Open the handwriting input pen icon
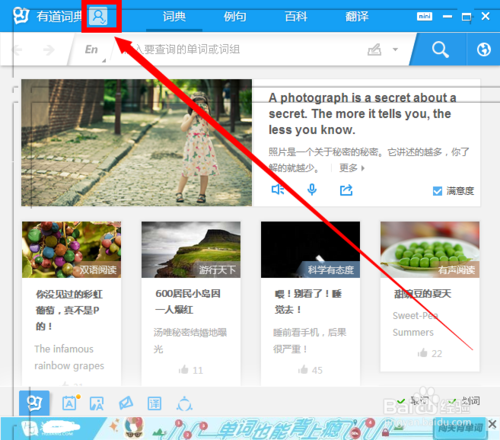Image resolution: width=500 pixels, height=440 pixels. [x=374, y=50]
